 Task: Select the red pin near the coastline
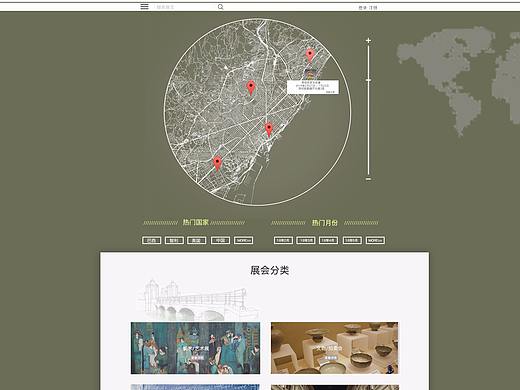(x=269, y=130)
